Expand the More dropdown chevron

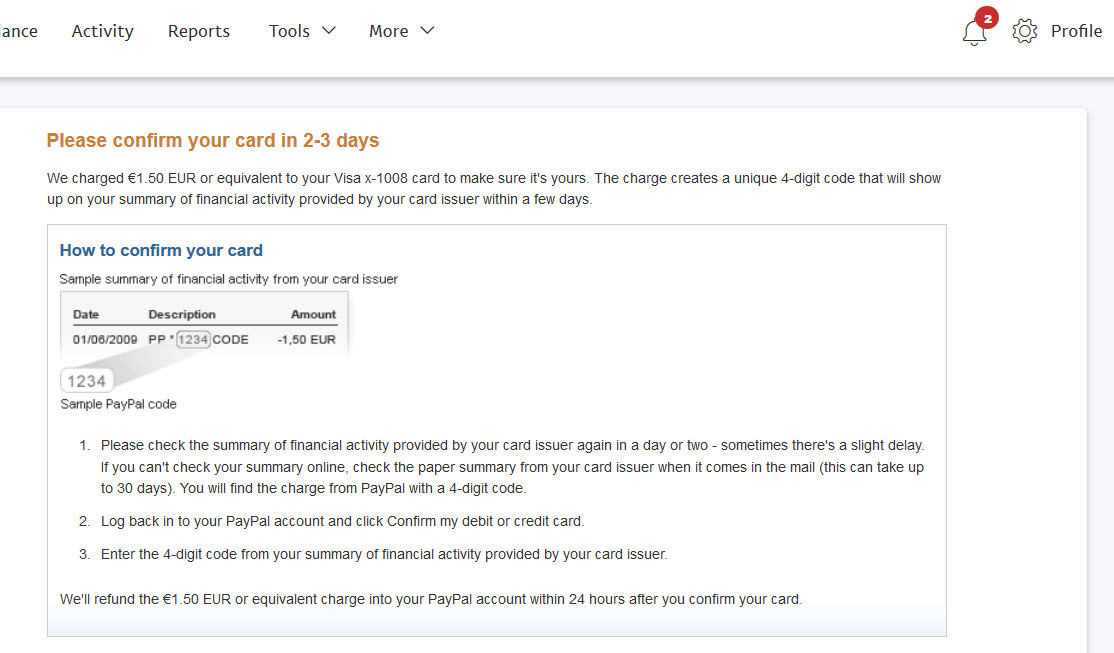[427, 31]
